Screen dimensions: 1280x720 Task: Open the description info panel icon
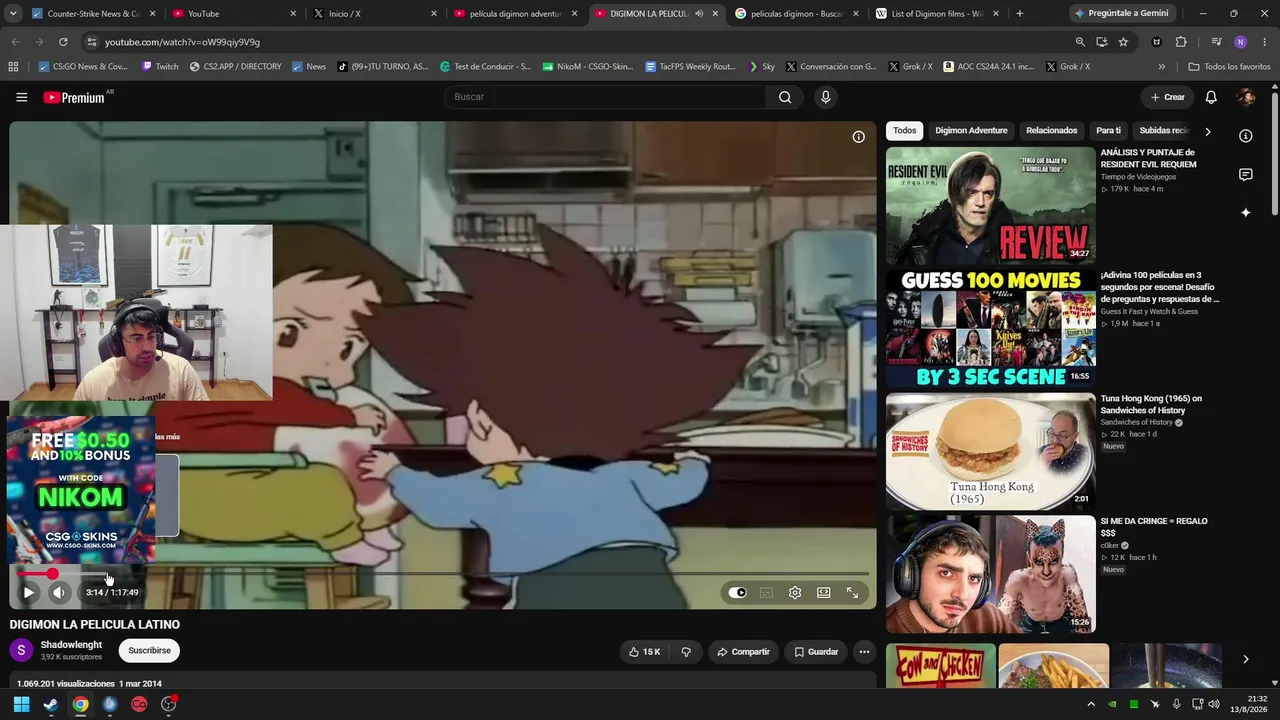(x=1245, y=136)
